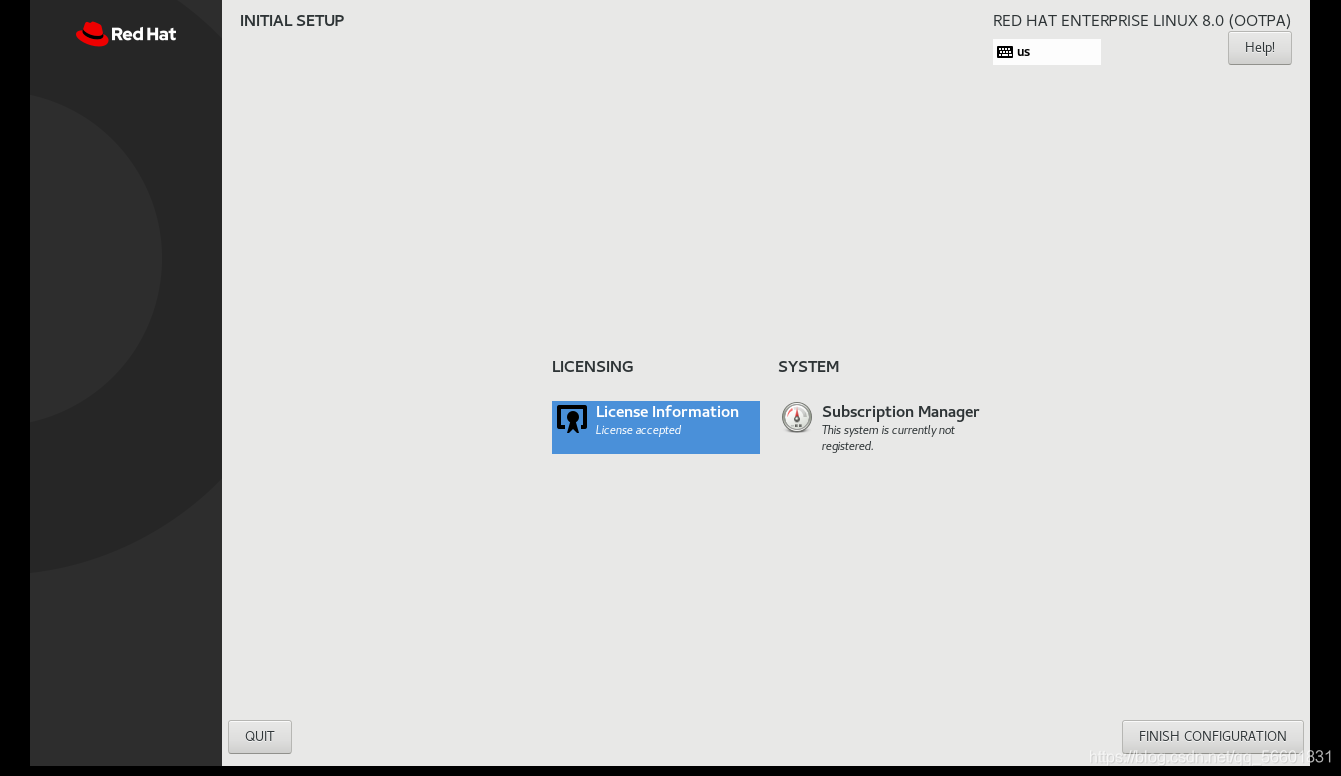1341x776 pixels.
Task: Select the us keyboard layout indicator
Action: click(1047, 52)
